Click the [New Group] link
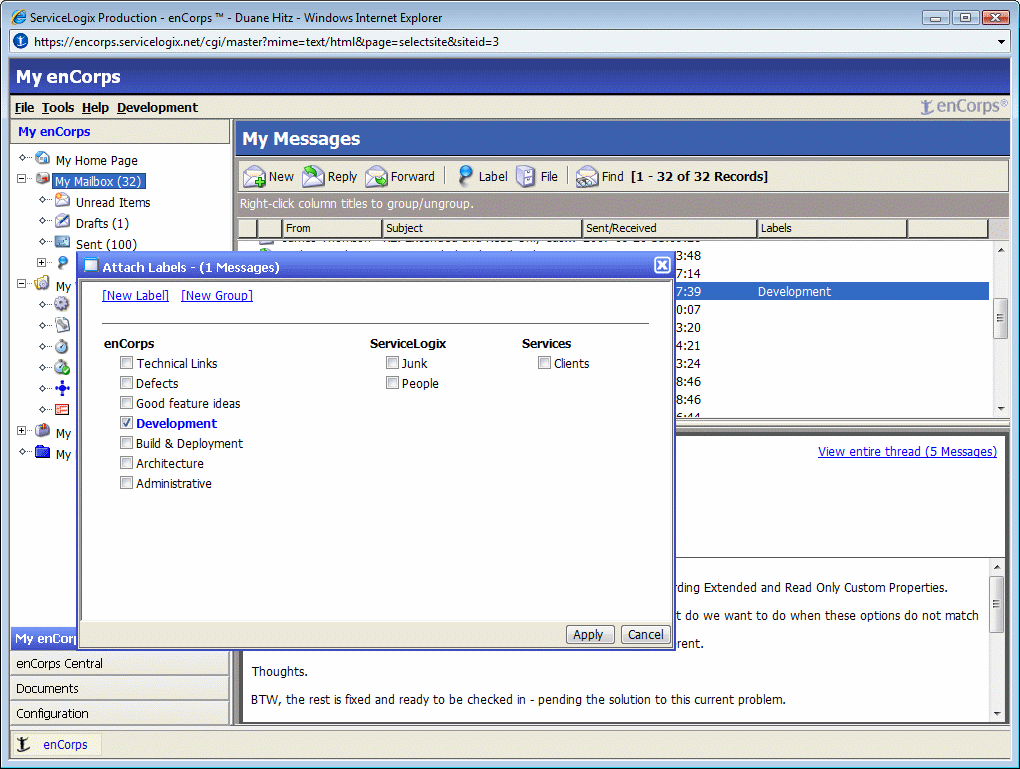Image resolution: width=1020 pixels, height=769 pixels. tap(217, 295)
